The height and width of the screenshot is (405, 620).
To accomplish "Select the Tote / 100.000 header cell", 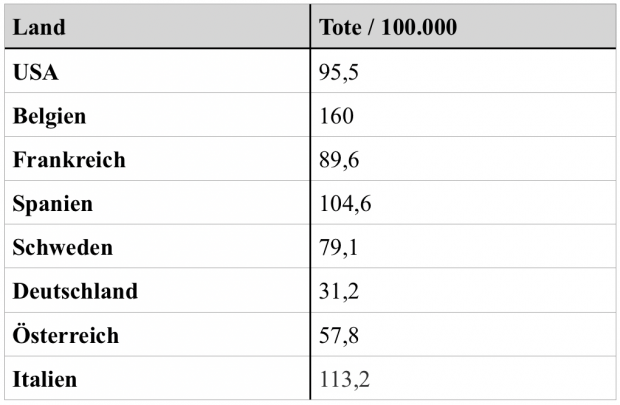I will 387,27.
